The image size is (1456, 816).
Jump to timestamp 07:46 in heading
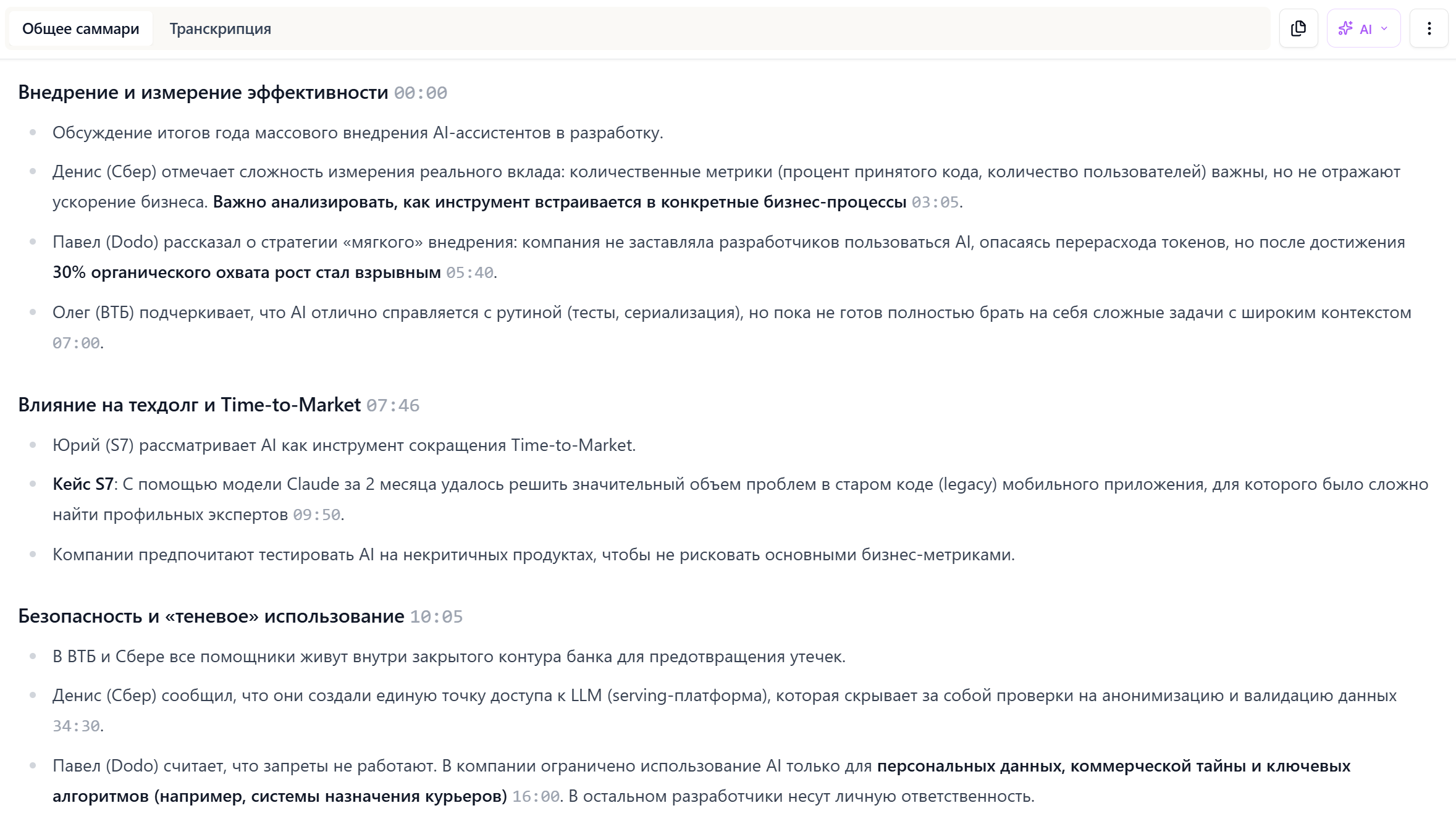click(393, 405)
